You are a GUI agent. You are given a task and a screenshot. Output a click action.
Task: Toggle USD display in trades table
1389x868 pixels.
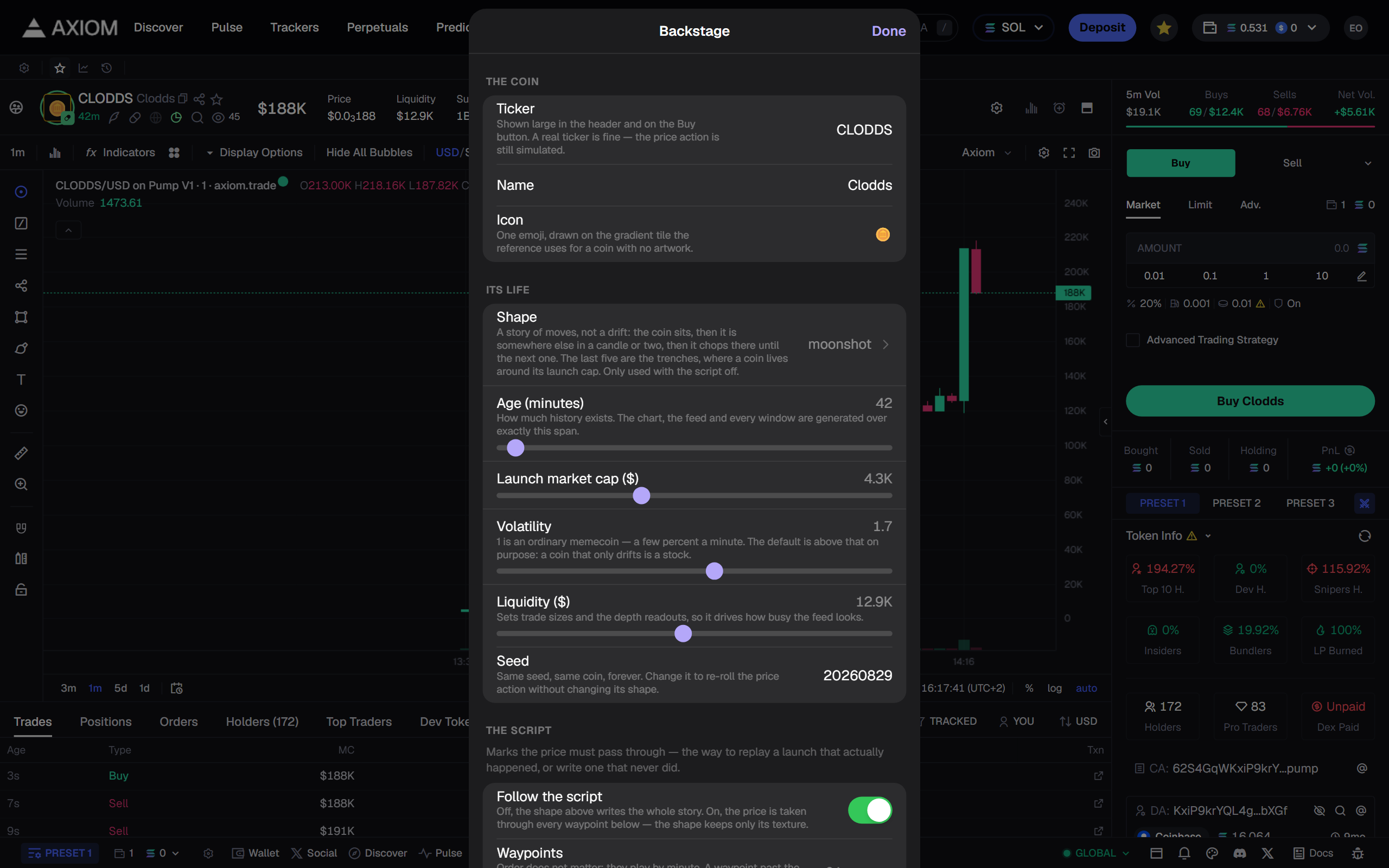[x=1078, y=721]
